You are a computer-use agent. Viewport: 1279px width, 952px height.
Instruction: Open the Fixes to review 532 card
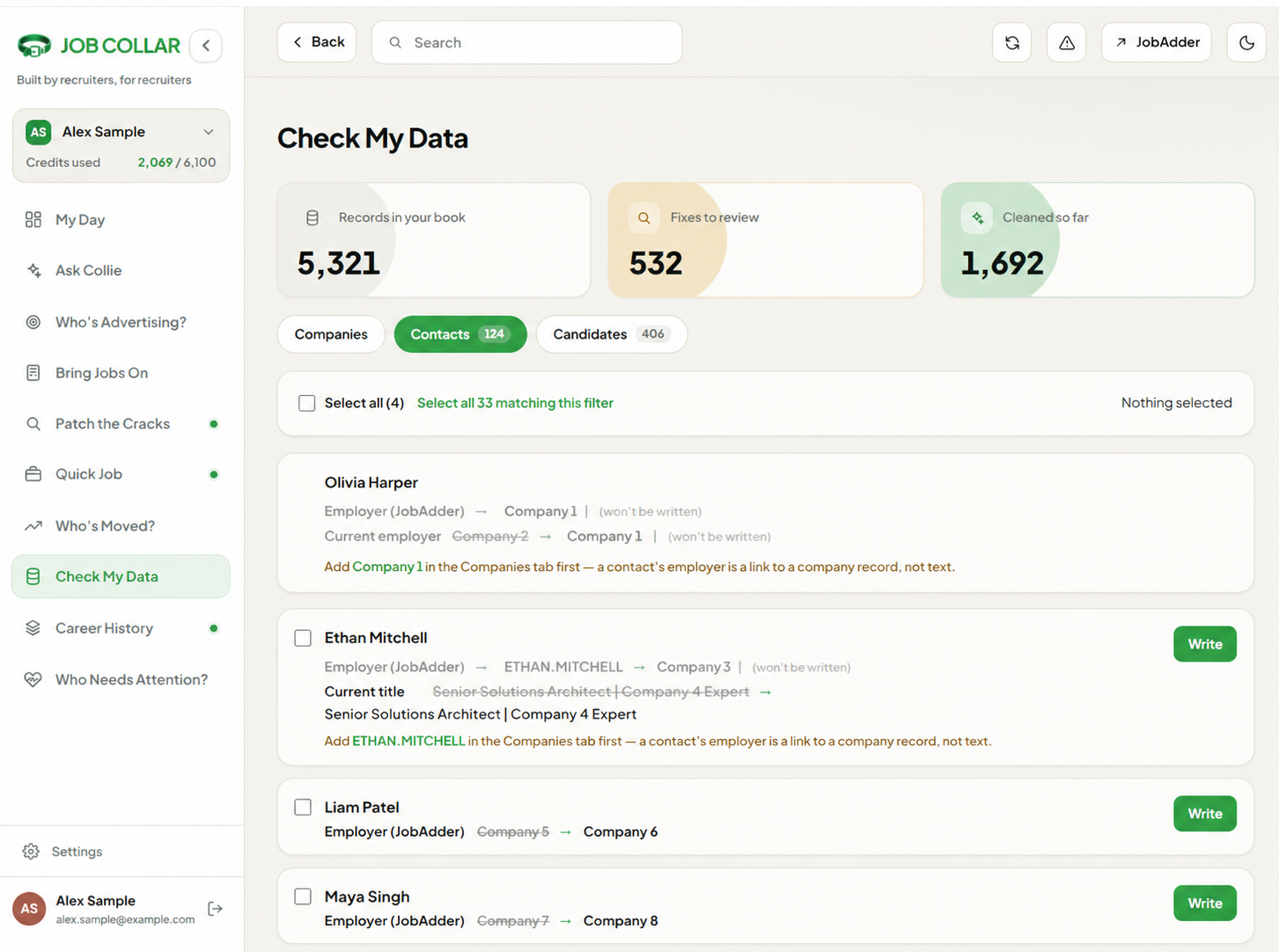[766, 240]
